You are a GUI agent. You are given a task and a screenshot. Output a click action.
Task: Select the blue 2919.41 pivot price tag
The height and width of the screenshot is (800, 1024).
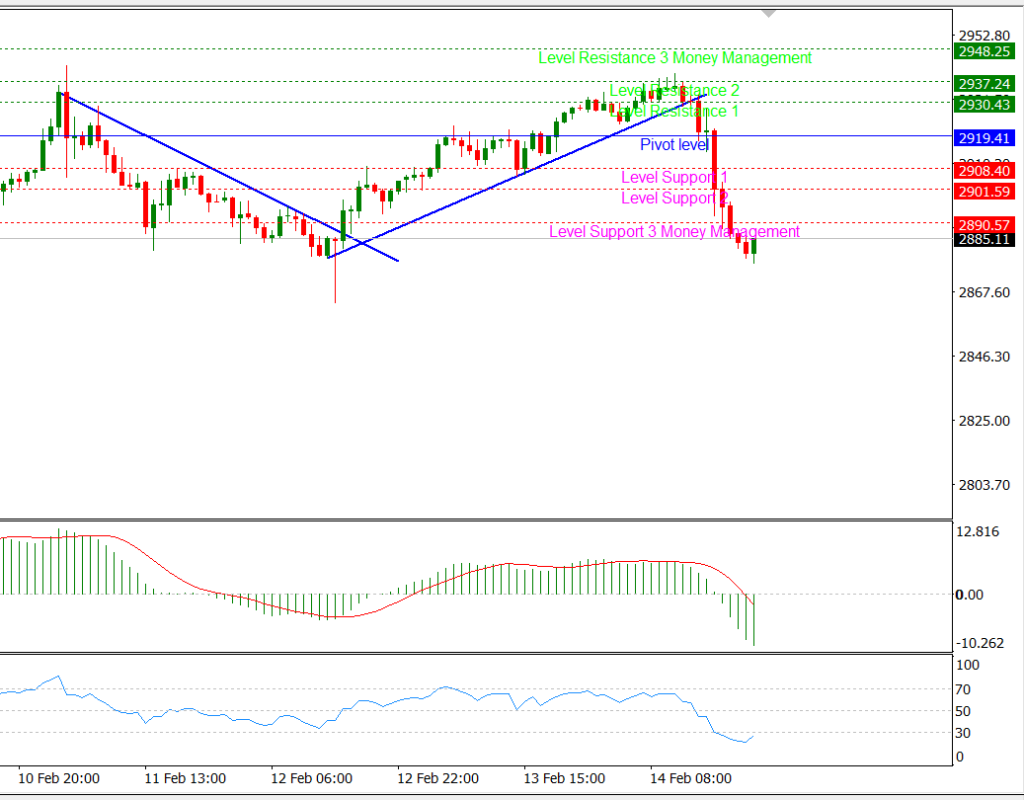coord(985,138)
